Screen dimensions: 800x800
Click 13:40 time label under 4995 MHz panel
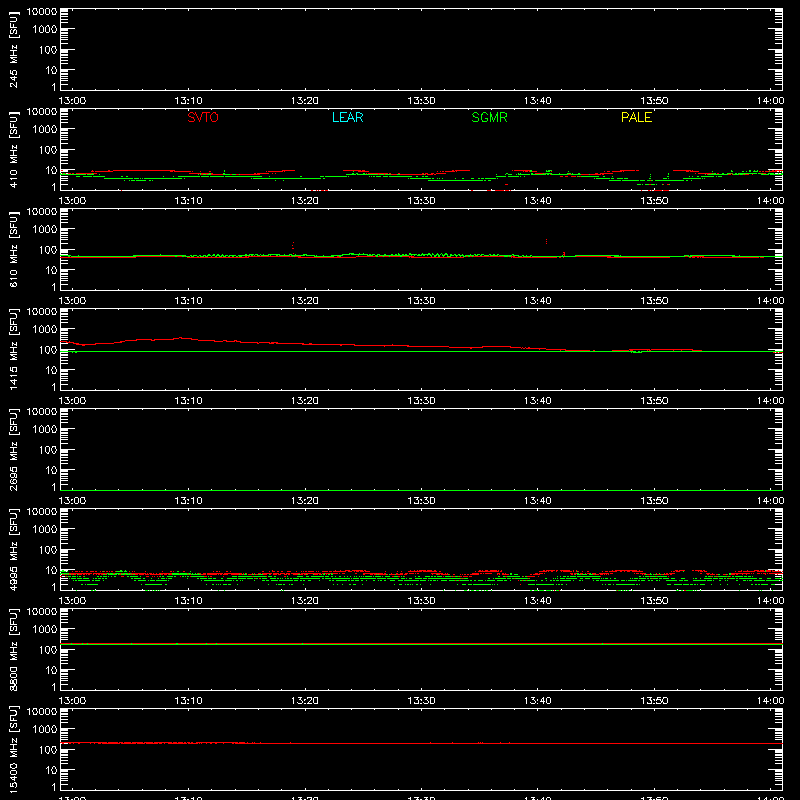pos(538,601)
